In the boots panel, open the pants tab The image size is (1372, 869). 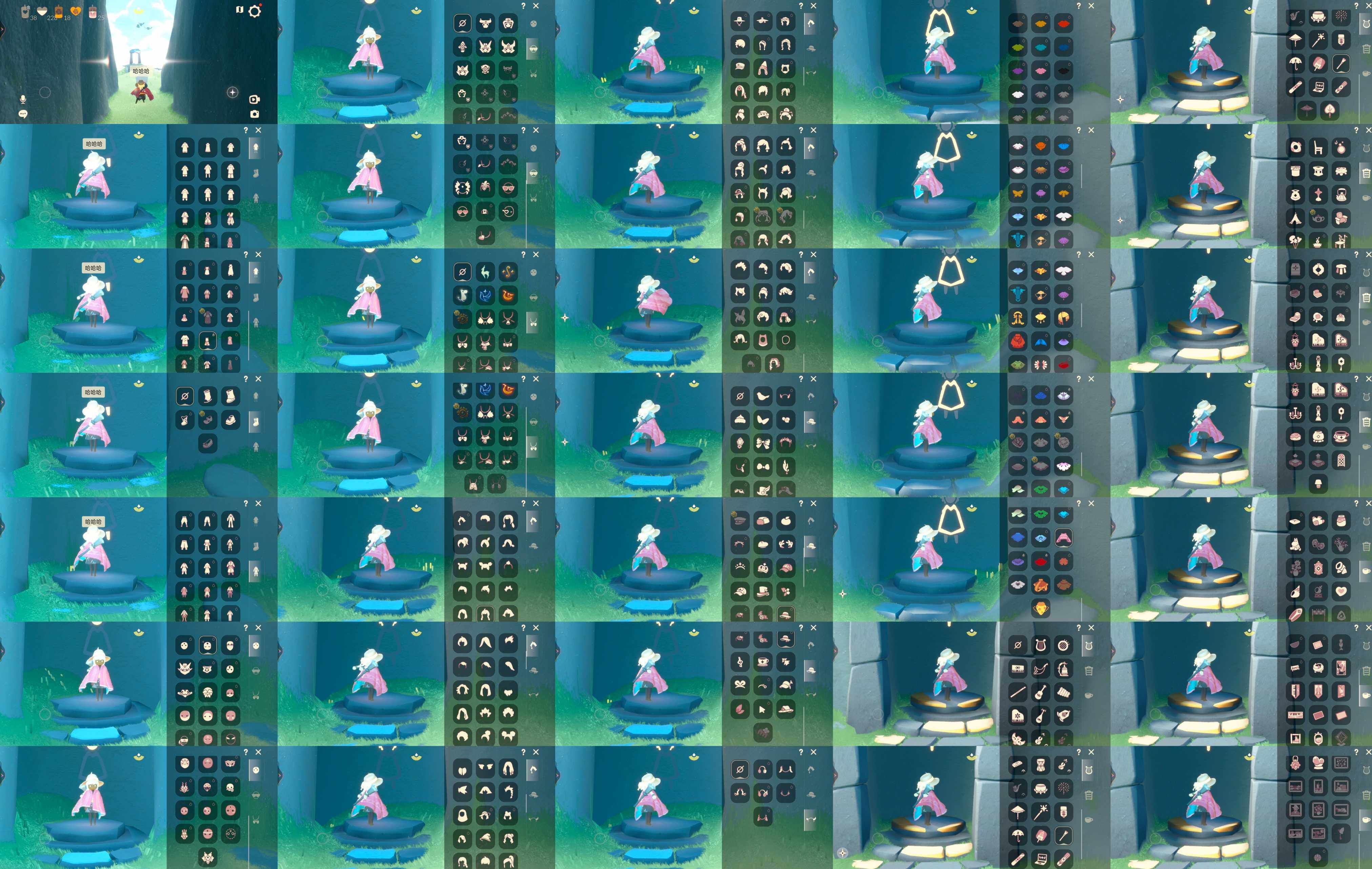tap(256, 447)
